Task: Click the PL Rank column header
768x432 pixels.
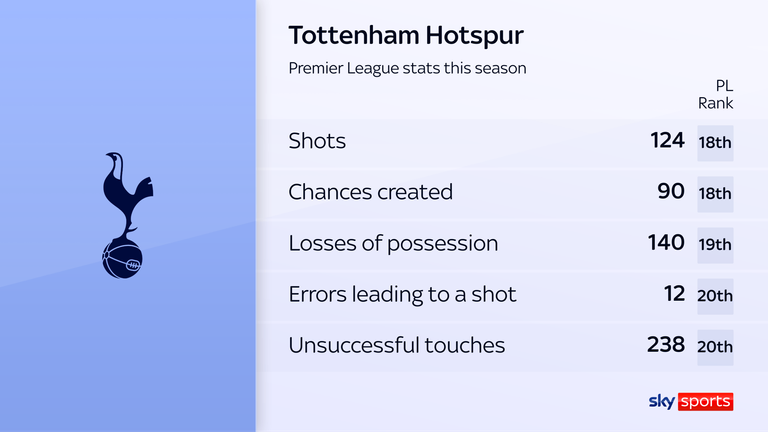Action: pyautogui.click(x=715, y=94)
